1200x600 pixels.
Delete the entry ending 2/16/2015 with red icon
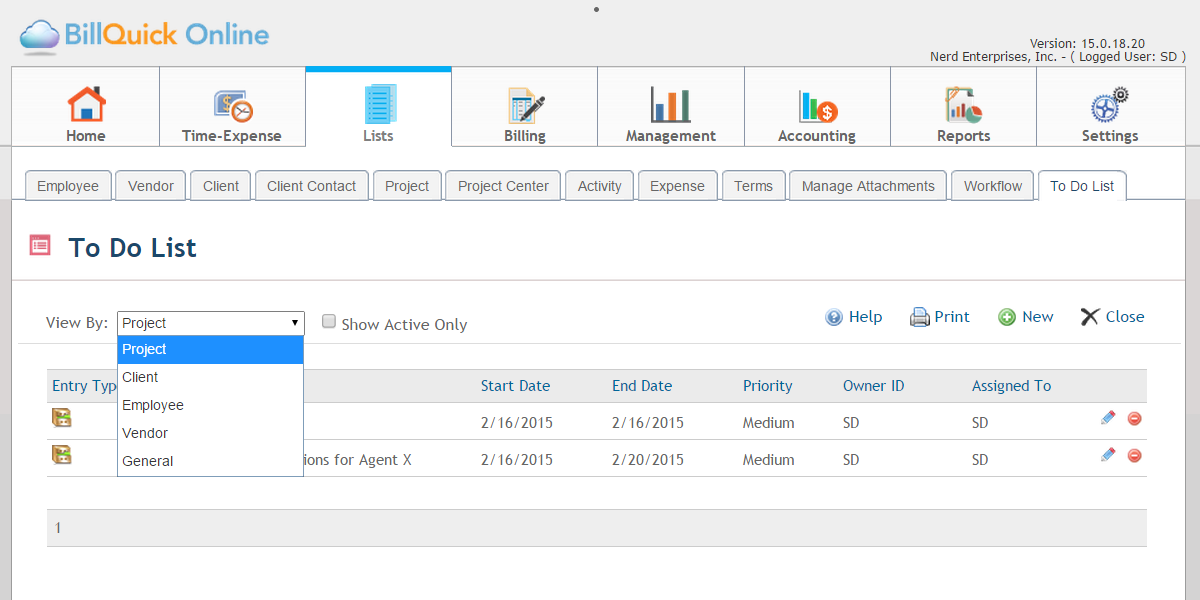point(1134,419)
